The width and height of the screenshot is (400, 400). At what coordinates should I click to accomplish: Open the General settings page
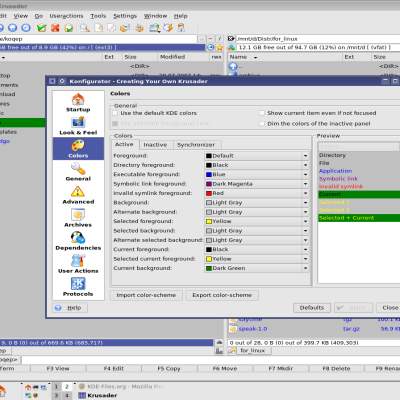[x=78, y=172]
